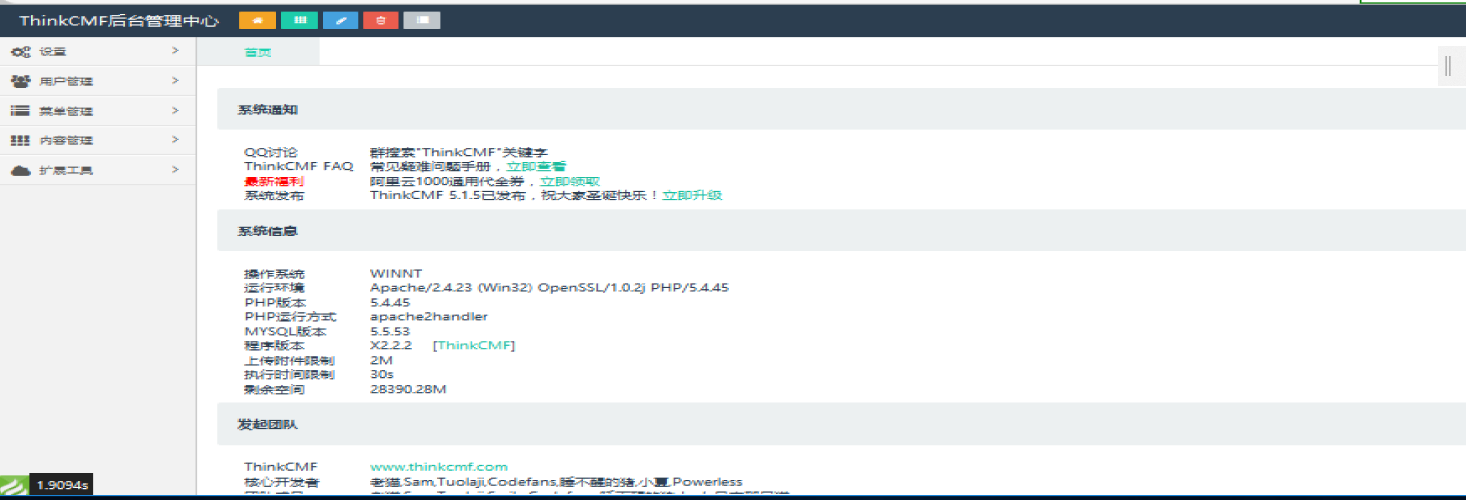Viewport: 1466px width, 500px height.
Task: Click the red 最新福利 label
Action: [274, 181]
